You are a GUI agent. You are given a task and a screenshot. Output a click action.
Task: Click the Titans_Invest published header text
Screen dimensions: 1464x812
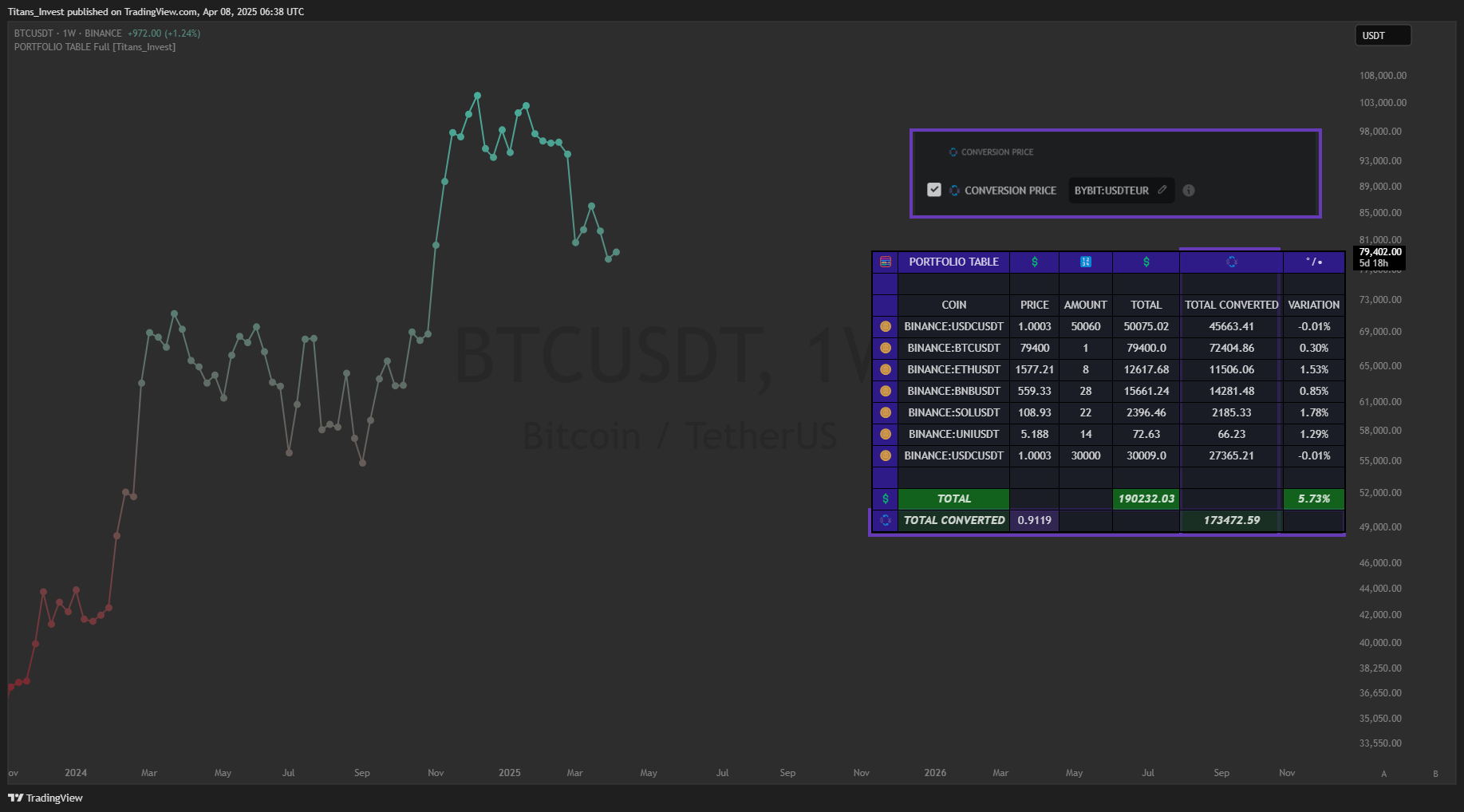tap(156, 12)
